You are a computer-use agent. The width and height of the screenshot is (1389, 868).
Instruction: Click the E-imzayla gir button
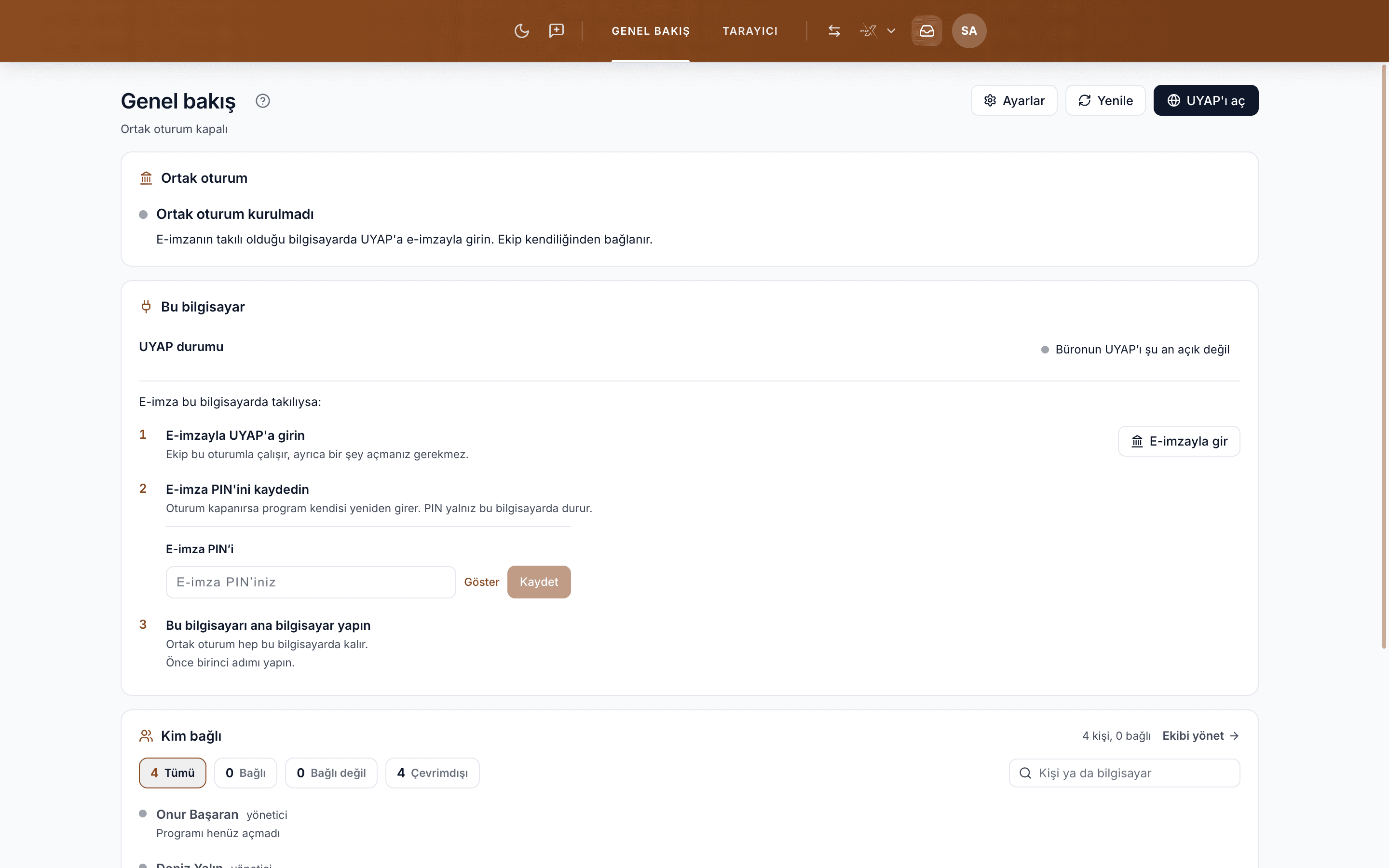click(x=1178, y=441)
